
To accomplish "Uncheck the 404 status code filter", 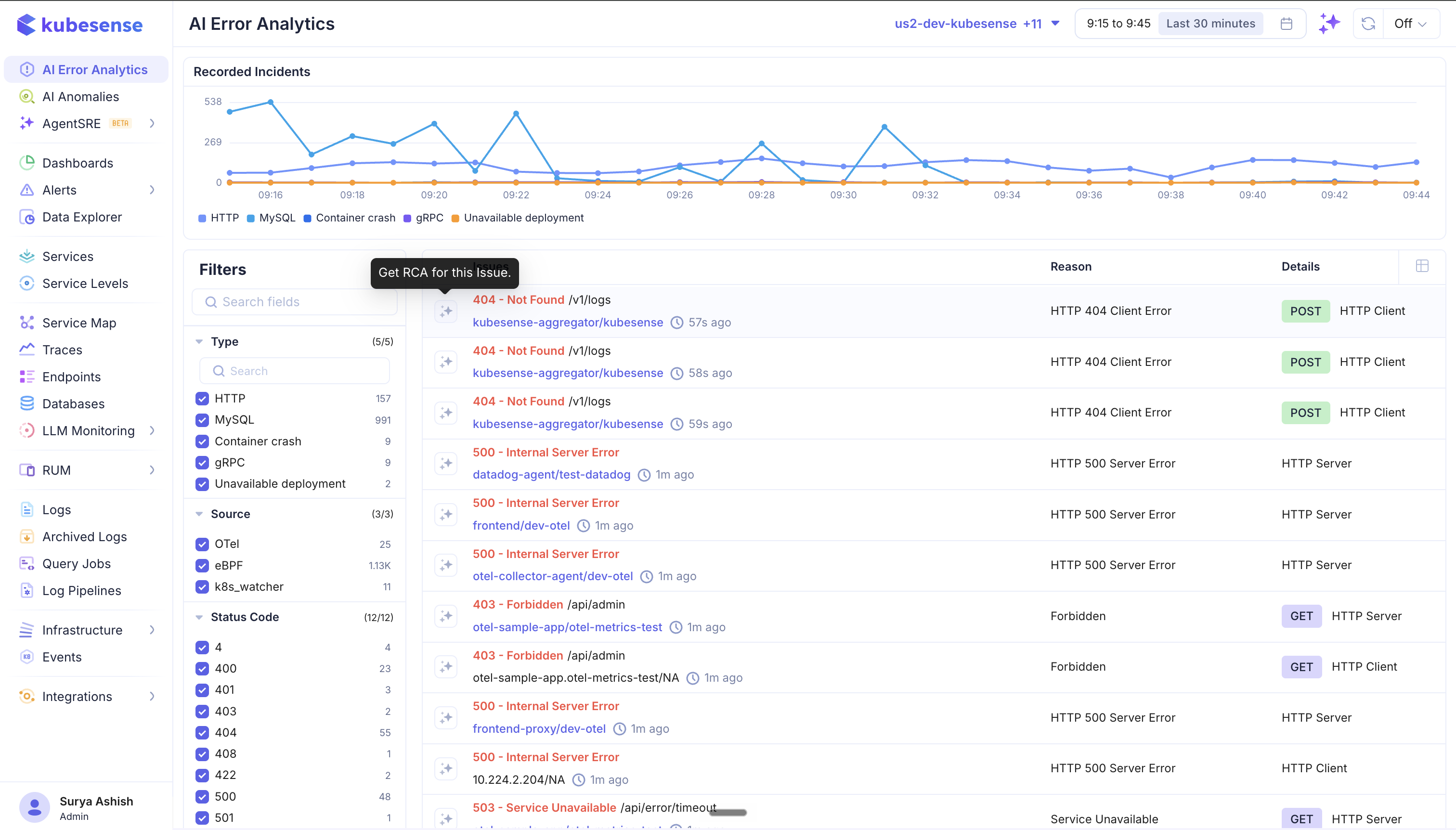I will click(x=202, y=733).
